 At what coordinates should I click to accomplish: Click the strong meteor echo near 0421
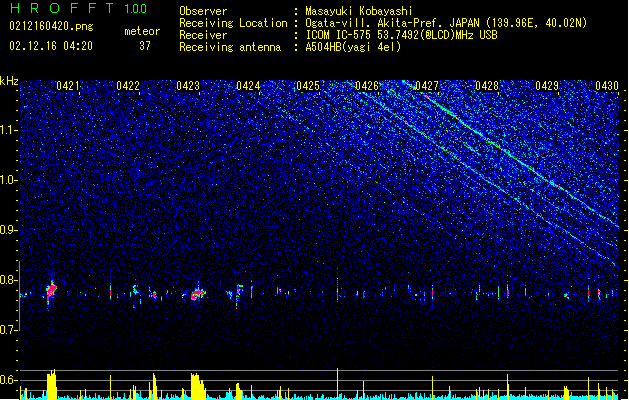click(x=51, y=290)
